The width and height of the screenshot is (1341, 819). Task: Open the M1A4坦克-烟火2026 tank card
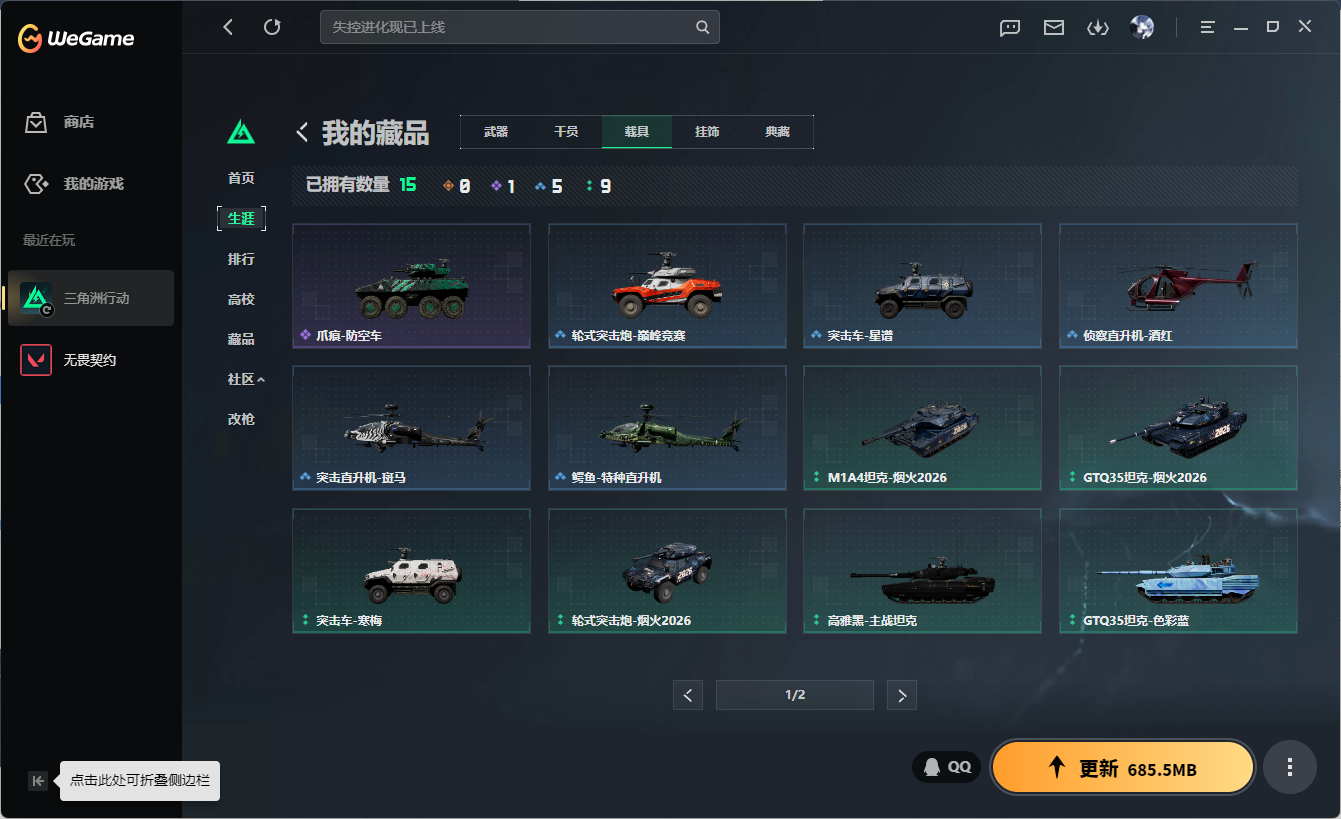pyautogui.click(x=922, y=428)
